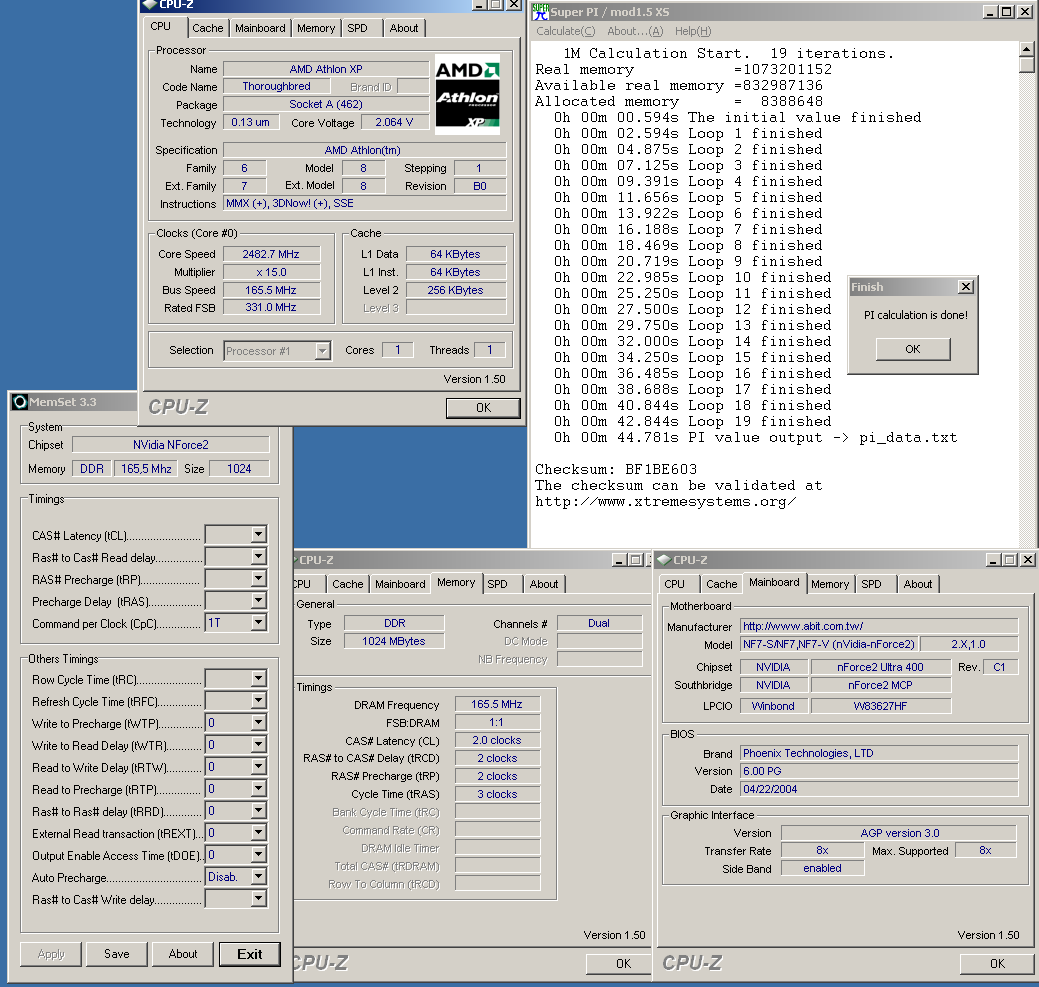Click the DRAM Frequency 165.5 MHz field

coord(497,704)
